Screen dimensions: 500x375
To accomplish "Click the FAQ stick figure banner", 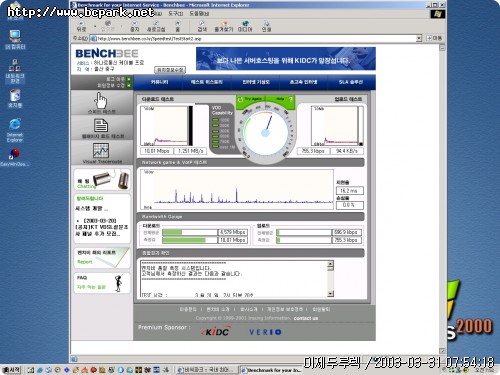I will [x=102, y=283].
